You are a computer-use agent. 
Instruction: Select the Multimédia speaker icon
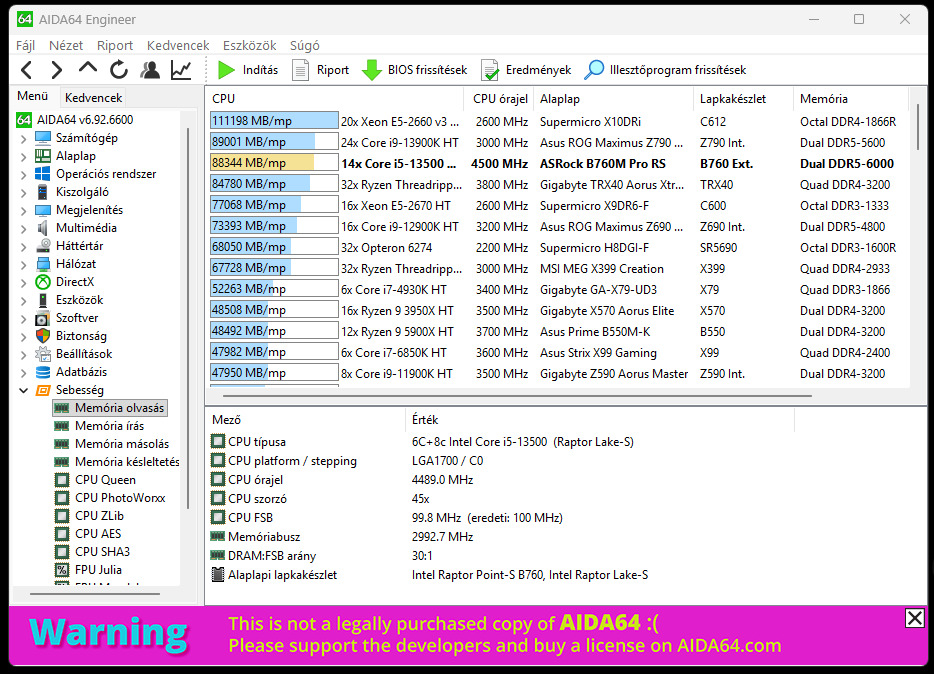(x=43, y=228)
